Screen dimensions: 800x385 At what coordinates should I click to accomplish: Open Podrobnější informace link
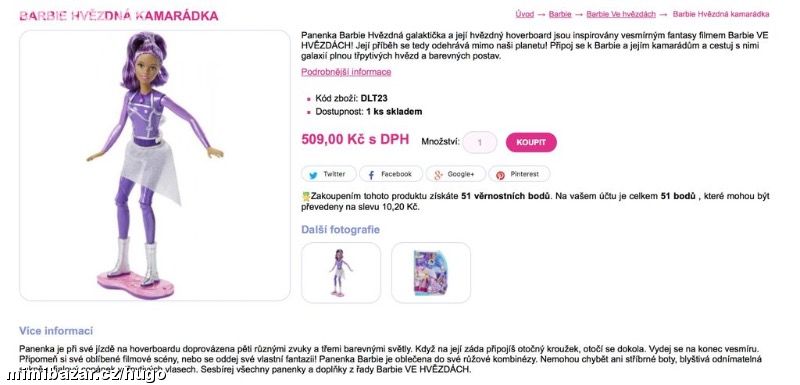(346, 72)
